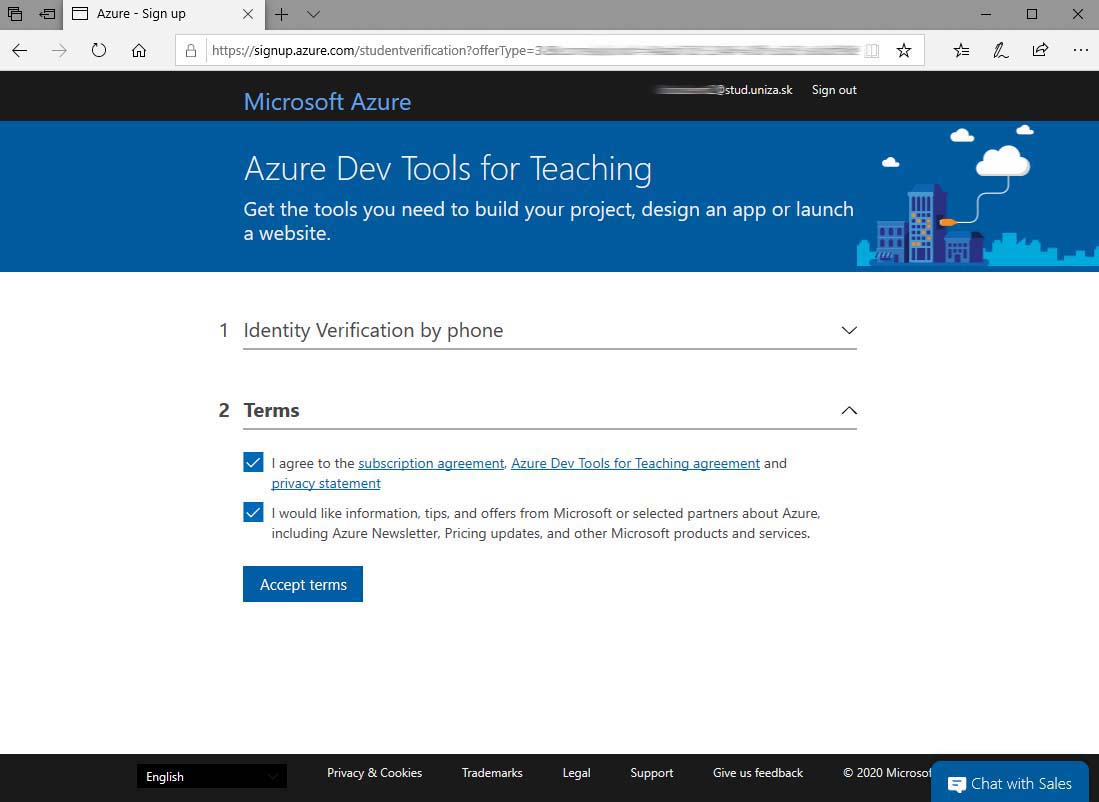
Task: Click the stud.uniza.sk account email
Action: pyautogui.click(x=724, y=90)
